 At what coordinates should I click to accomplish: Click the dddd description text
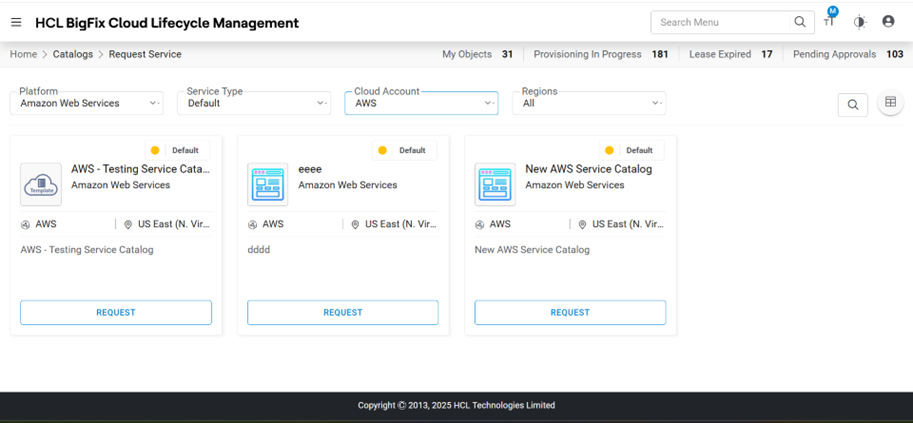point(259,249)
